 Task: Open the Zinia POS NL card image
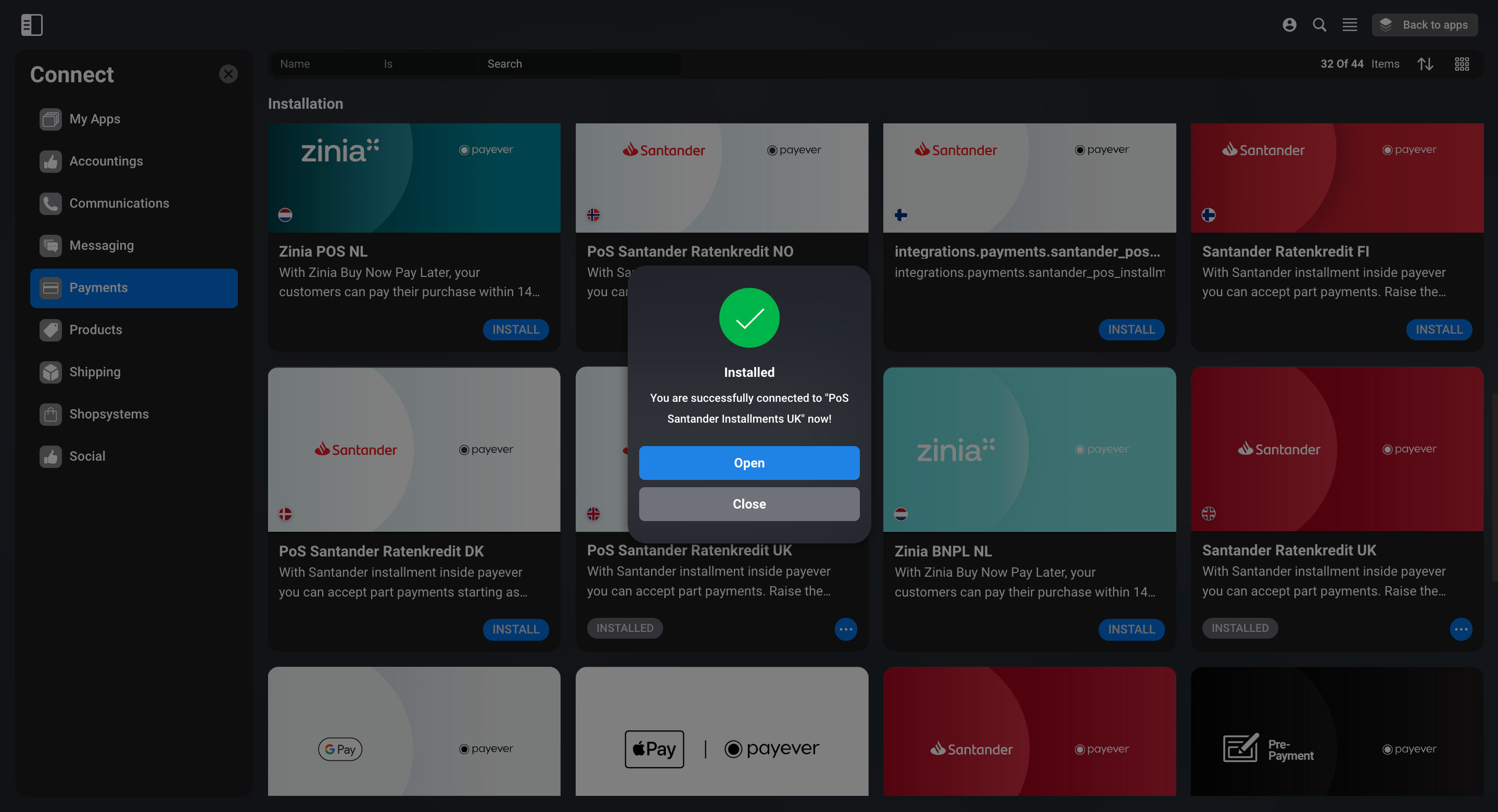pos(414,178)
